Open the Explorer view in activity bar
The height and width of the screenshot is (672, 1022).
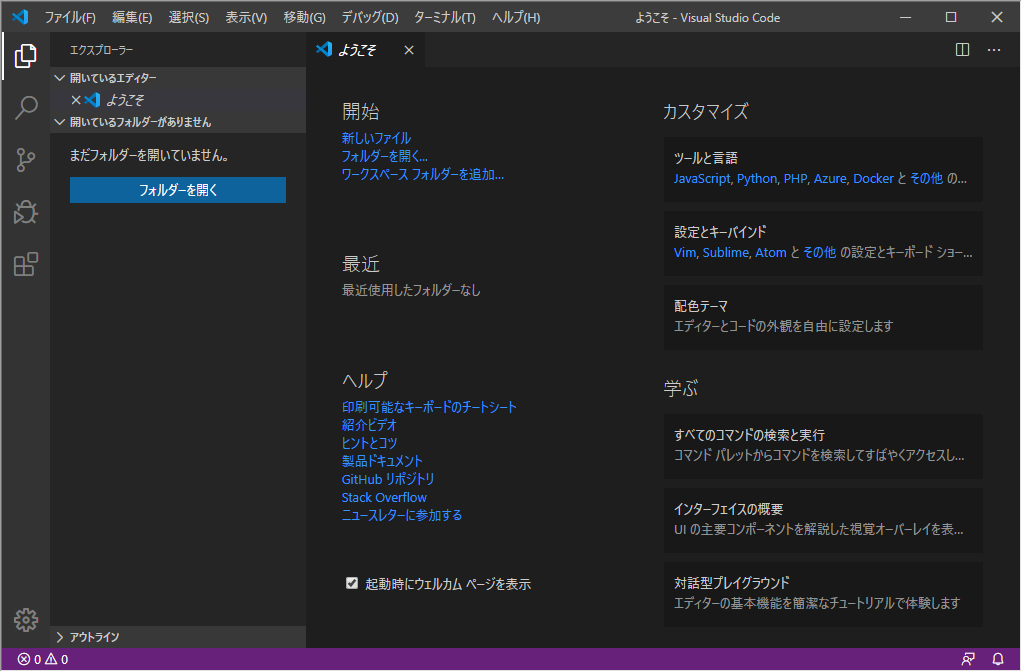pyautogui.click(x=25, y=56)
